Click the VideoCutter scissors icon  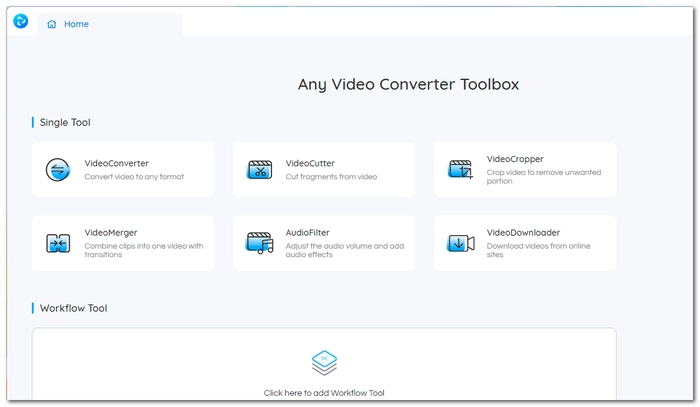click(260, 170)
